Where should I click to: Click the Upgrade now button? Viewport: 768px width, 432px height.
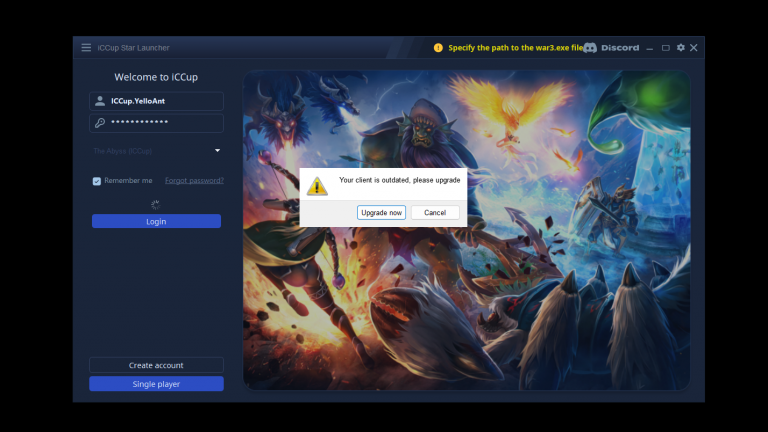coord(381,213)
